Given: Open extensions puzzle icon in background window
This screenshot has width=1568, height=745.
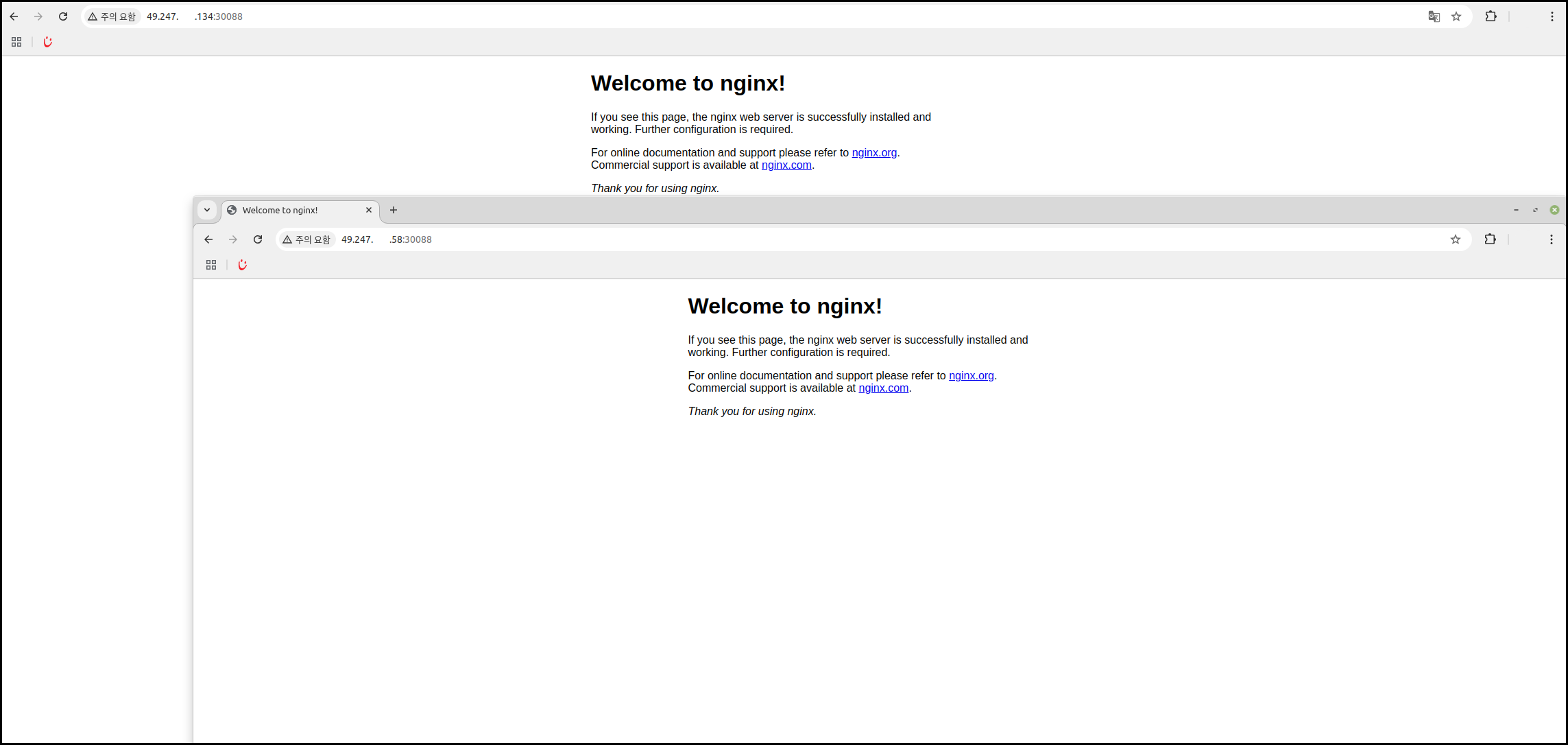Looking at the screenshot, I should click(1491, 16).
